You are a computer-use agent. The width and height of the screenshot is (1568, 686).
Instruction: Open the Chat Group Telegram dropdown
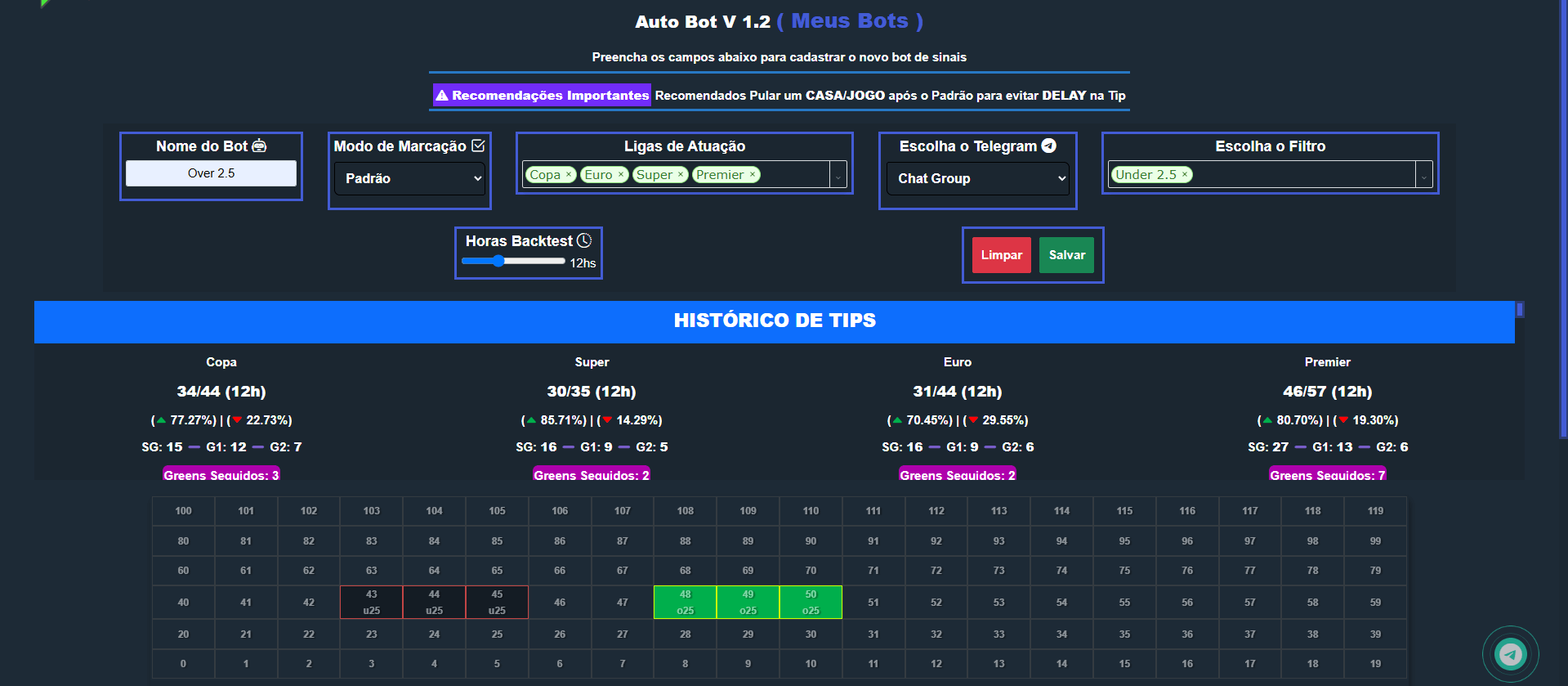(x=978, y=178)
